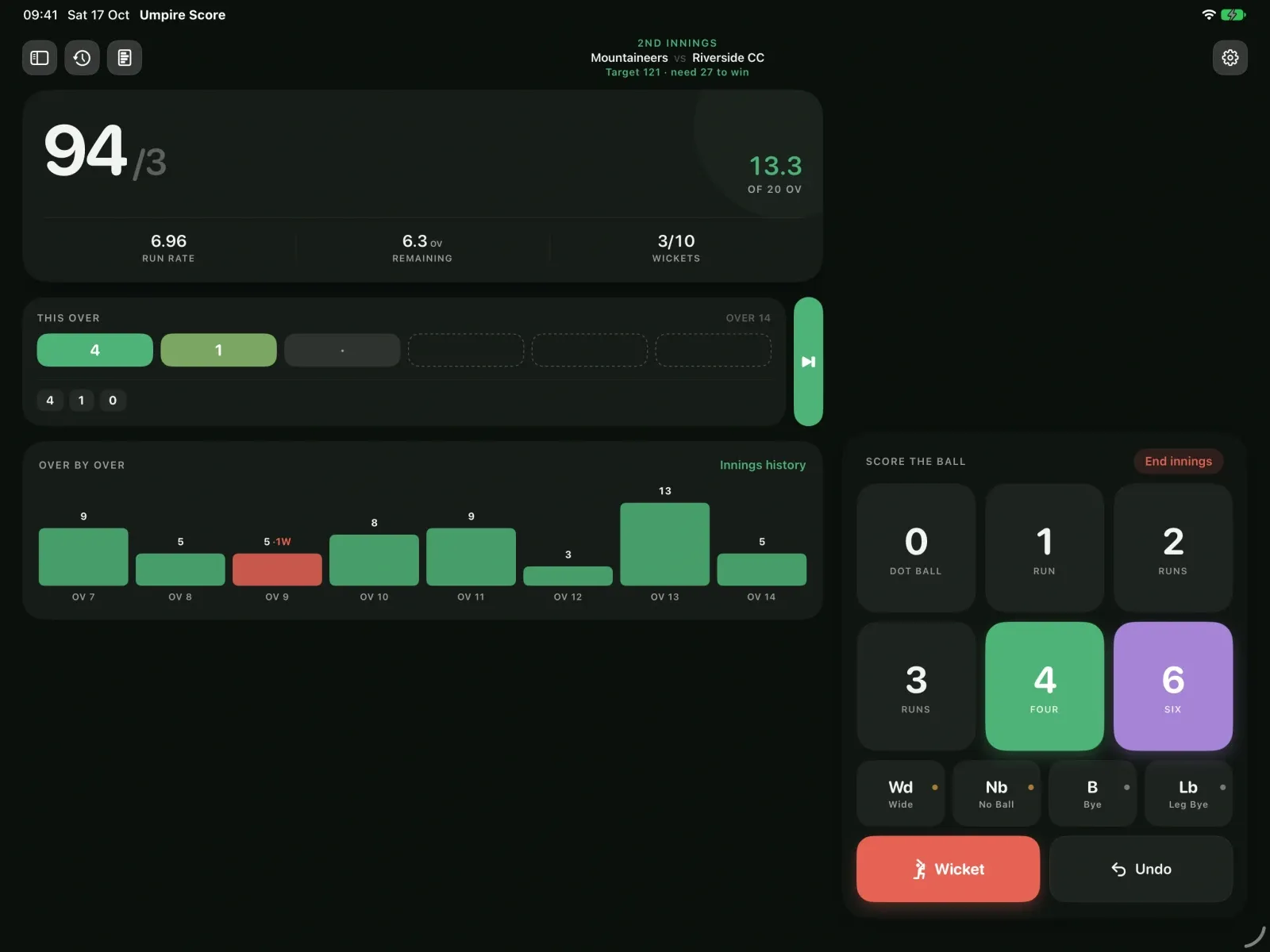
Task: Click the wicket batsman icon
Action: coord(919,869)
